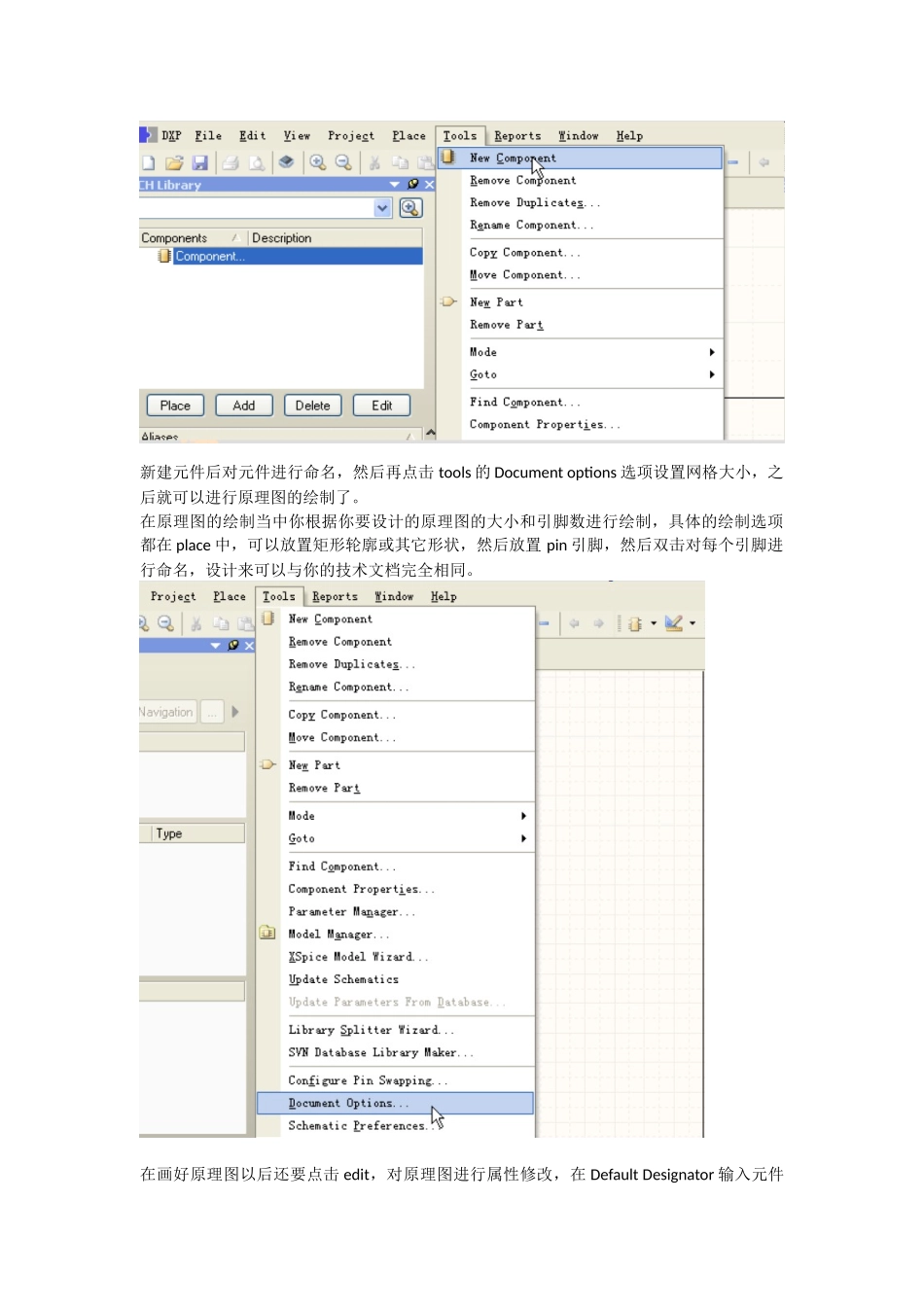Click the place component icon in second screenshot toolbar
Image resolution: width=924 pixels, height=1307 pixels.
tap(634, 623)
